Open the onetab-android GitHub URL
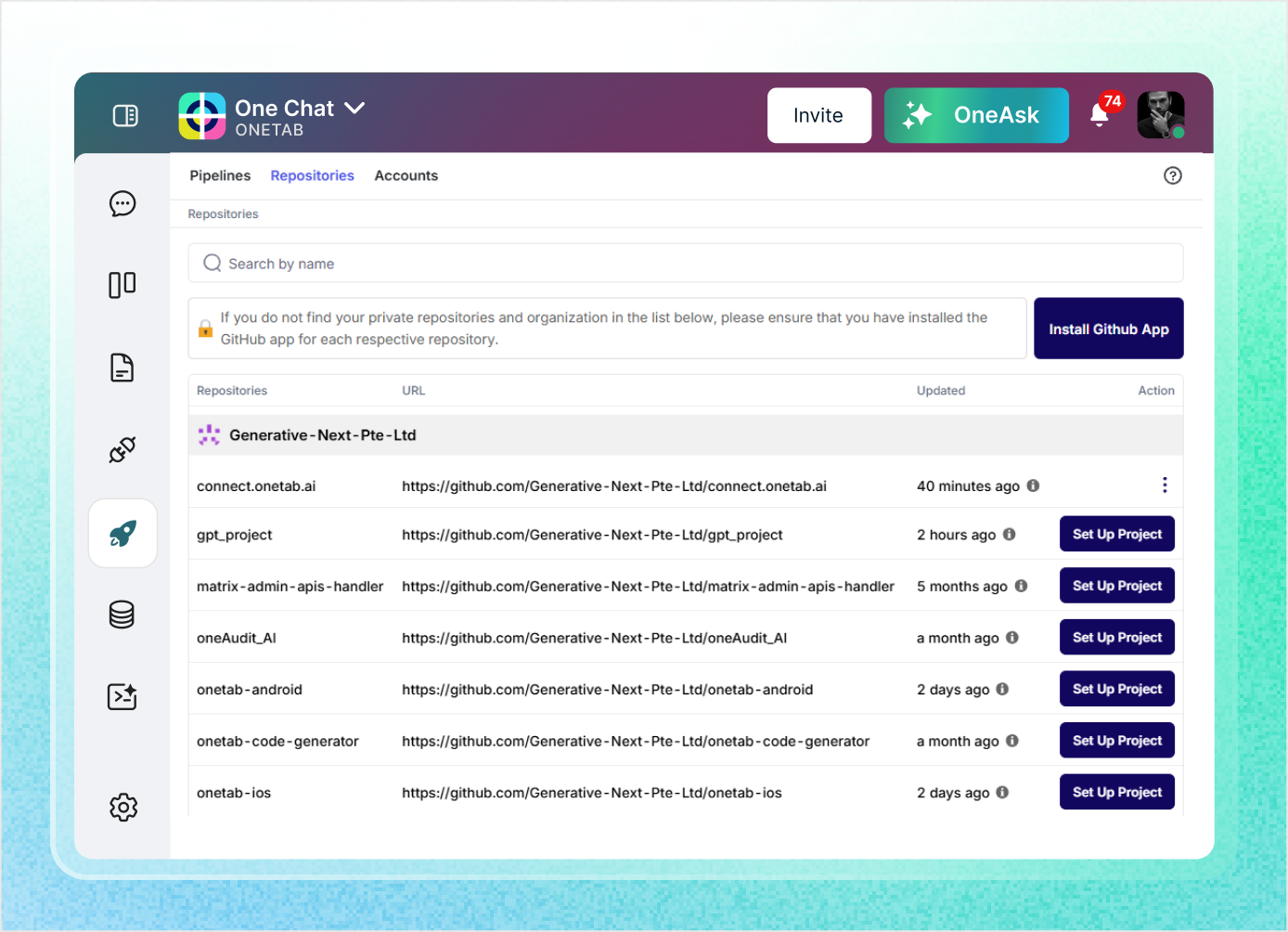This screenshot has width=1288, height=932. click(x=608, y=689)
